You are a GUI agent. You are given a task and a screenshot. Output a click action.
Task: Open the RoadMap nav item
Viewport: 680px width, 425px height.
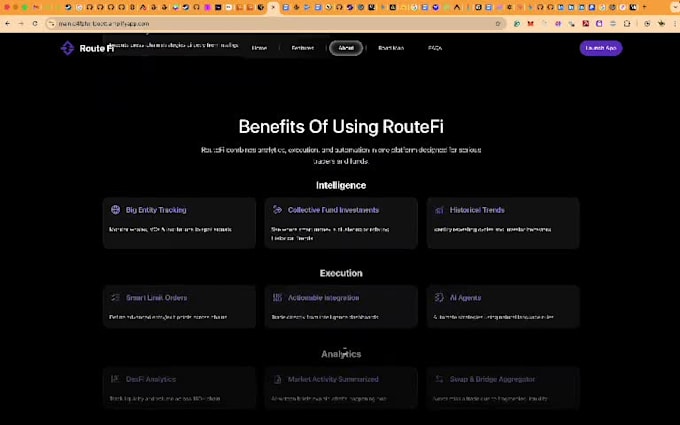click(391, 48)
